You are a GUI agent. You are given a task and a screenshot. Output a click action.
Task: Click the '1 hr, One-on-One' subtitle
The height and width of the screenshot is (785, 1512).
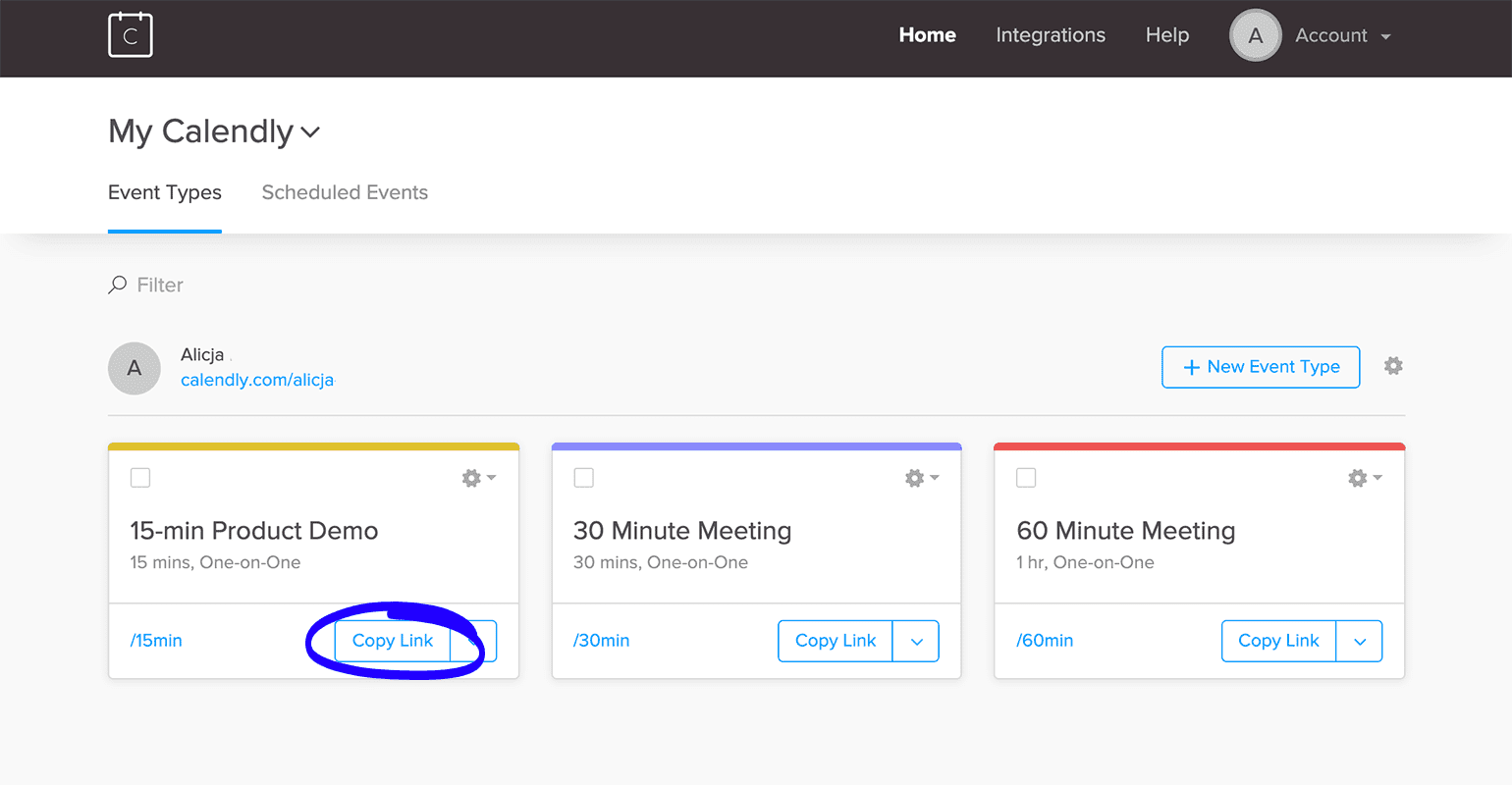pos(1085,562)
